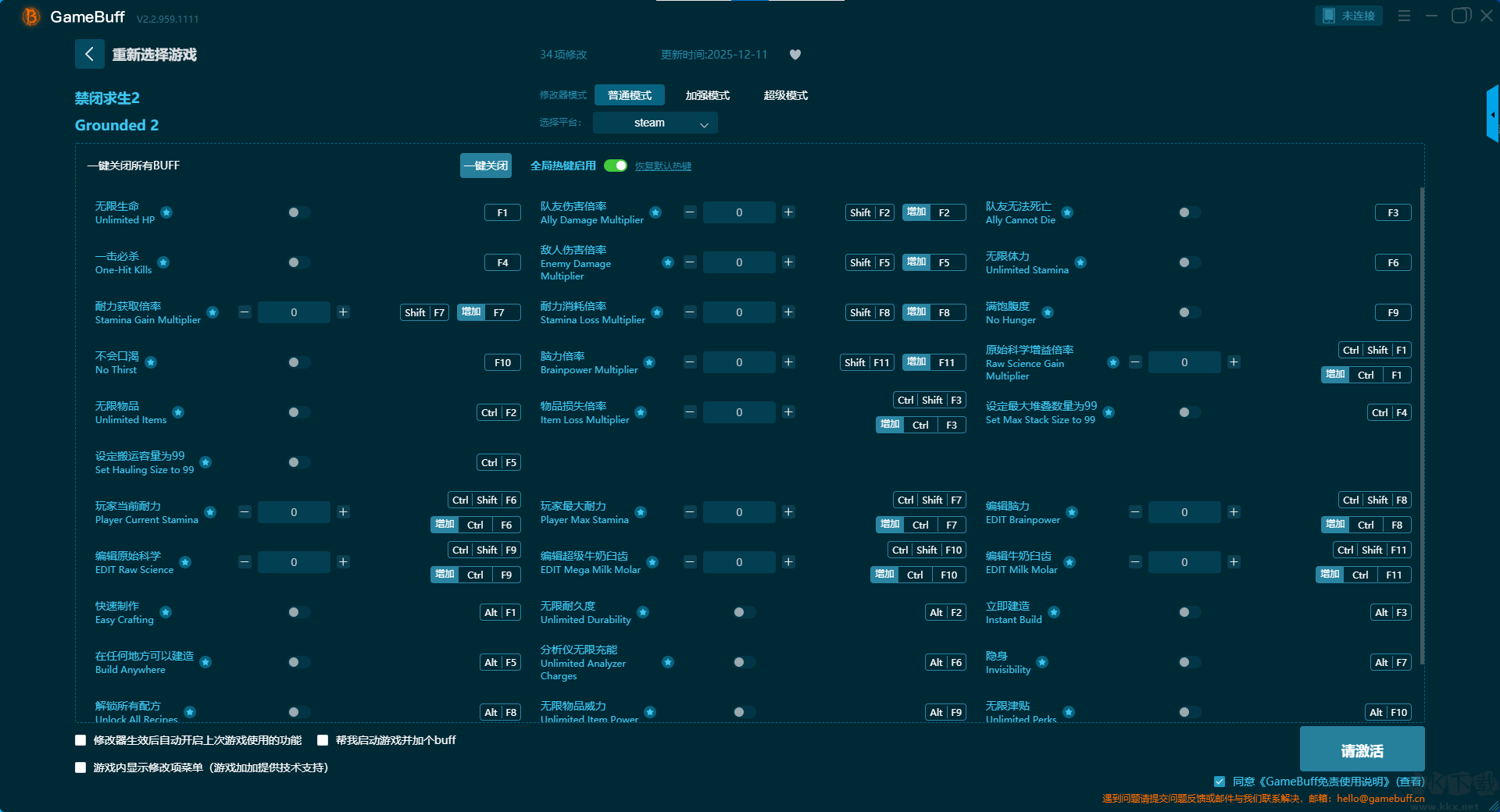The image size is (1500, 812).
Task: Click the star icon beside Invisibility
Action: pos(1042,662)
